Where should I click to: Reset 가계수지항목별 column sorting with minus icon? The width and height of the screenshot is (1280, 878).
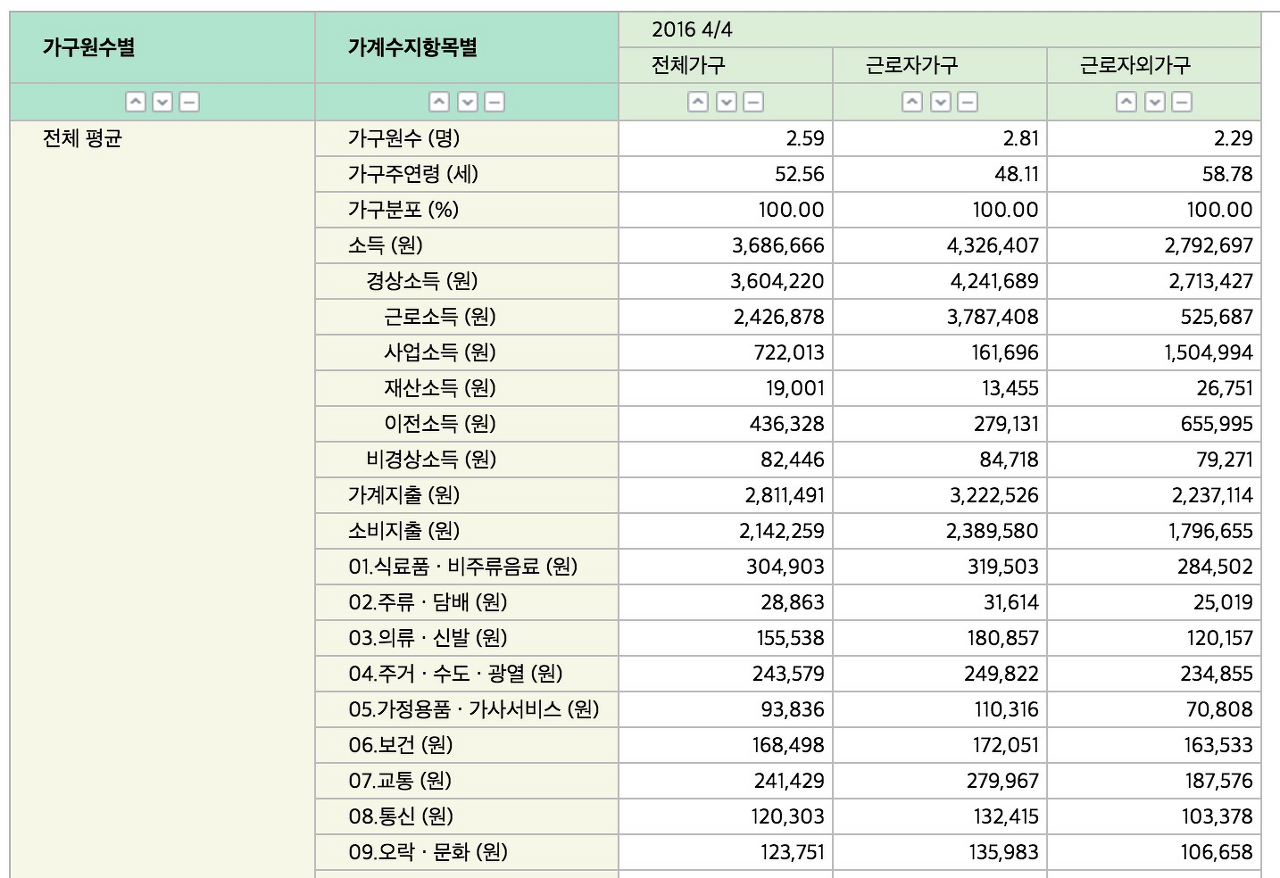click(x=494, y=102)
